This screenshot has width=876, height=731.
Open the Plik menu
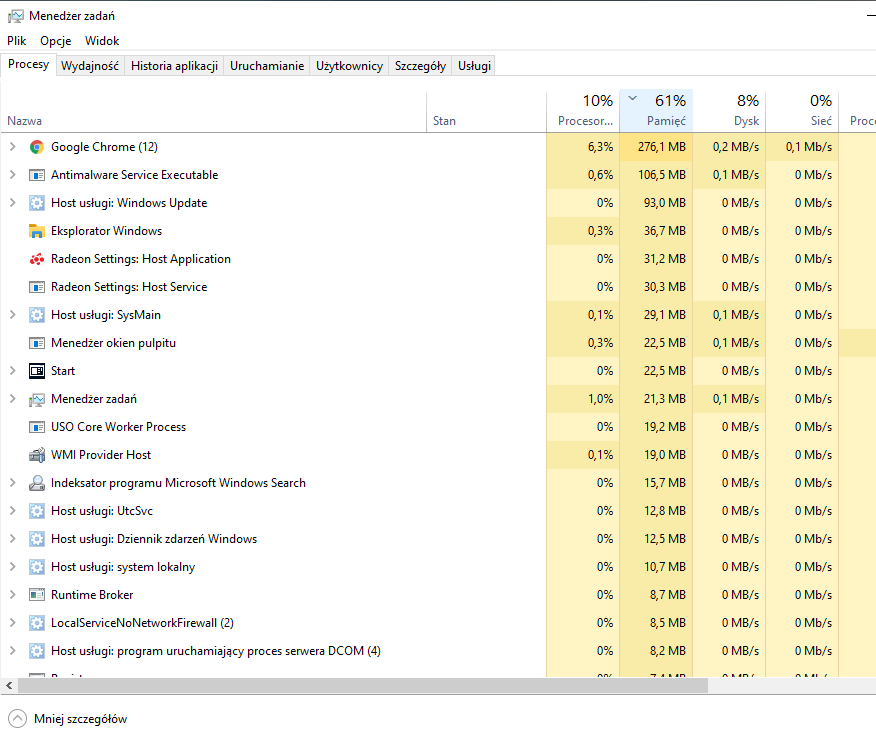click(17, 41)
